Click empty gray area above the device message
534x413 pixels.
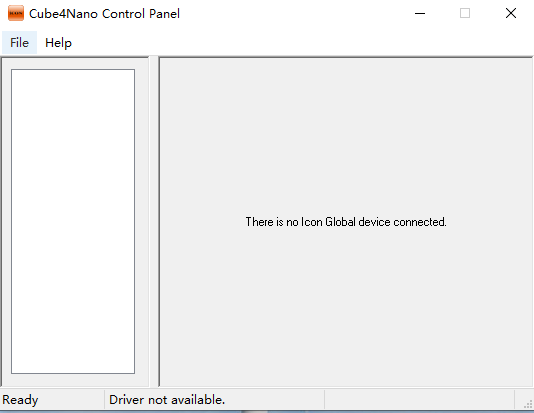coord(346,136)
